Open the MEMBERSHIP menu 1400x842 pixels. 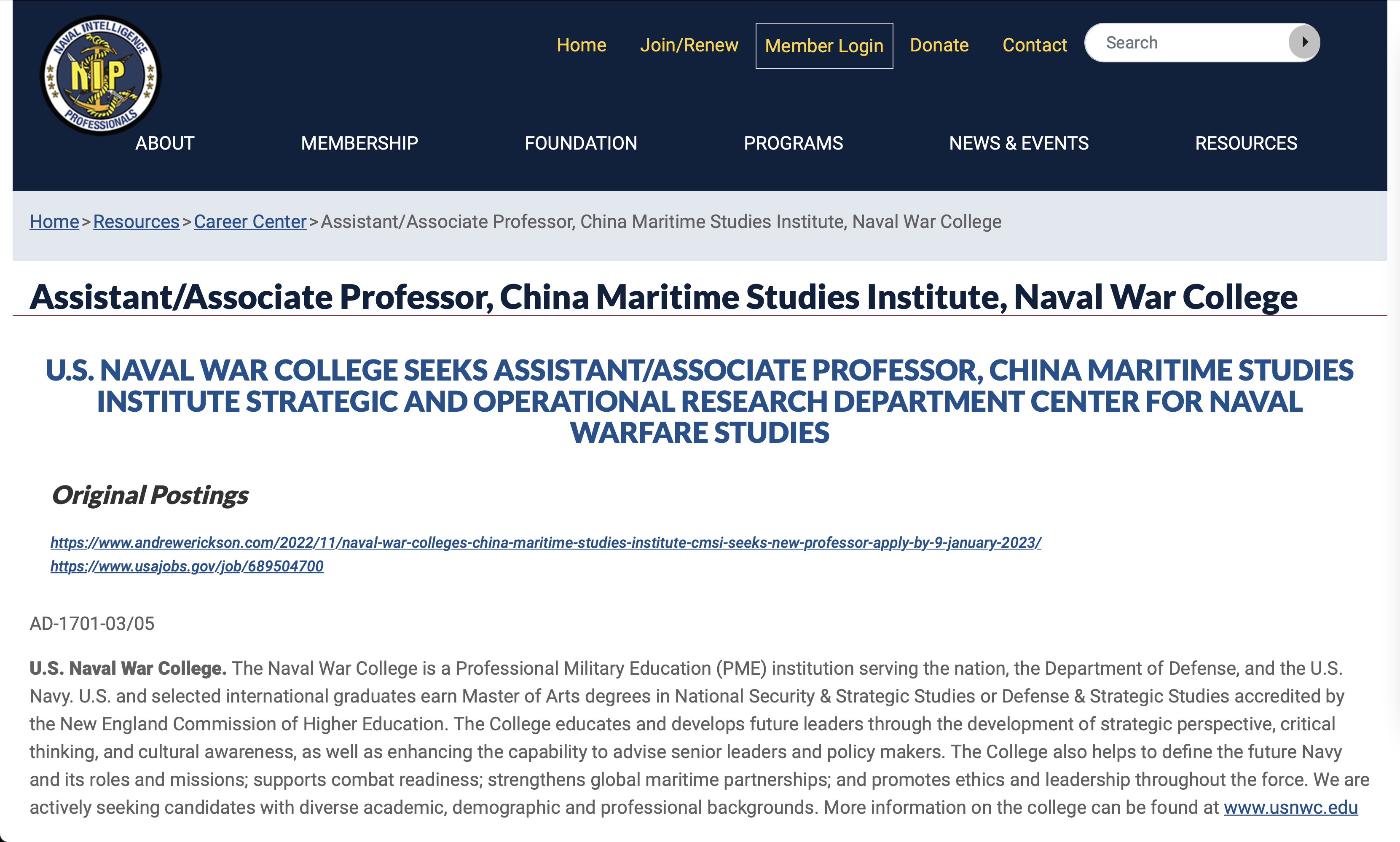(359, 143)
